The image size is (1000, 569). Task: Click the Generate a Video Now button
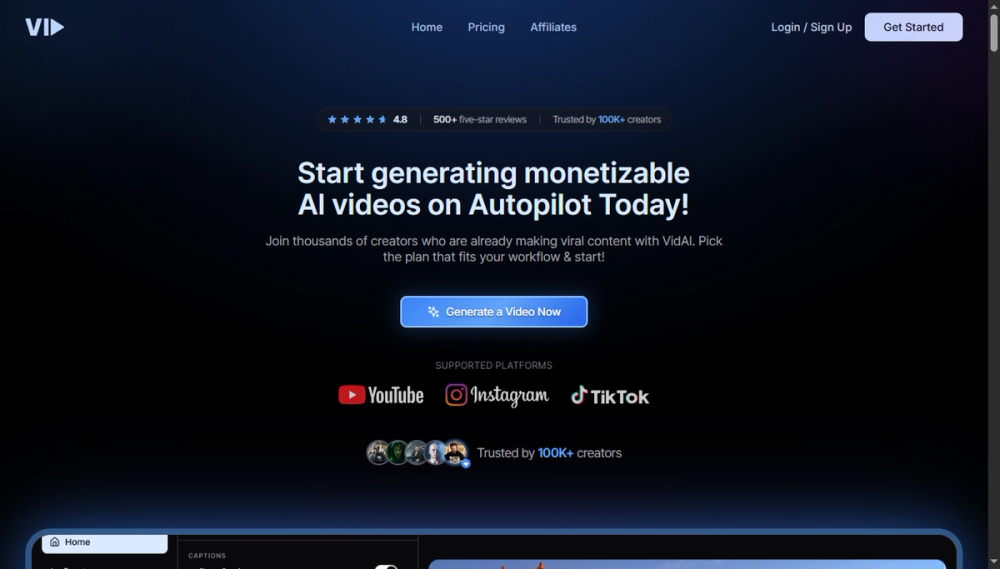pyautogui.click(x=494, y=312)
